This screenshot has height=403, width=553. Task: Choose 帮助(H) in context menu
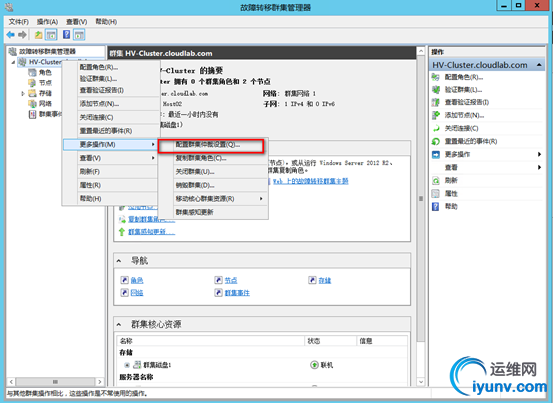tap(110, 199)
